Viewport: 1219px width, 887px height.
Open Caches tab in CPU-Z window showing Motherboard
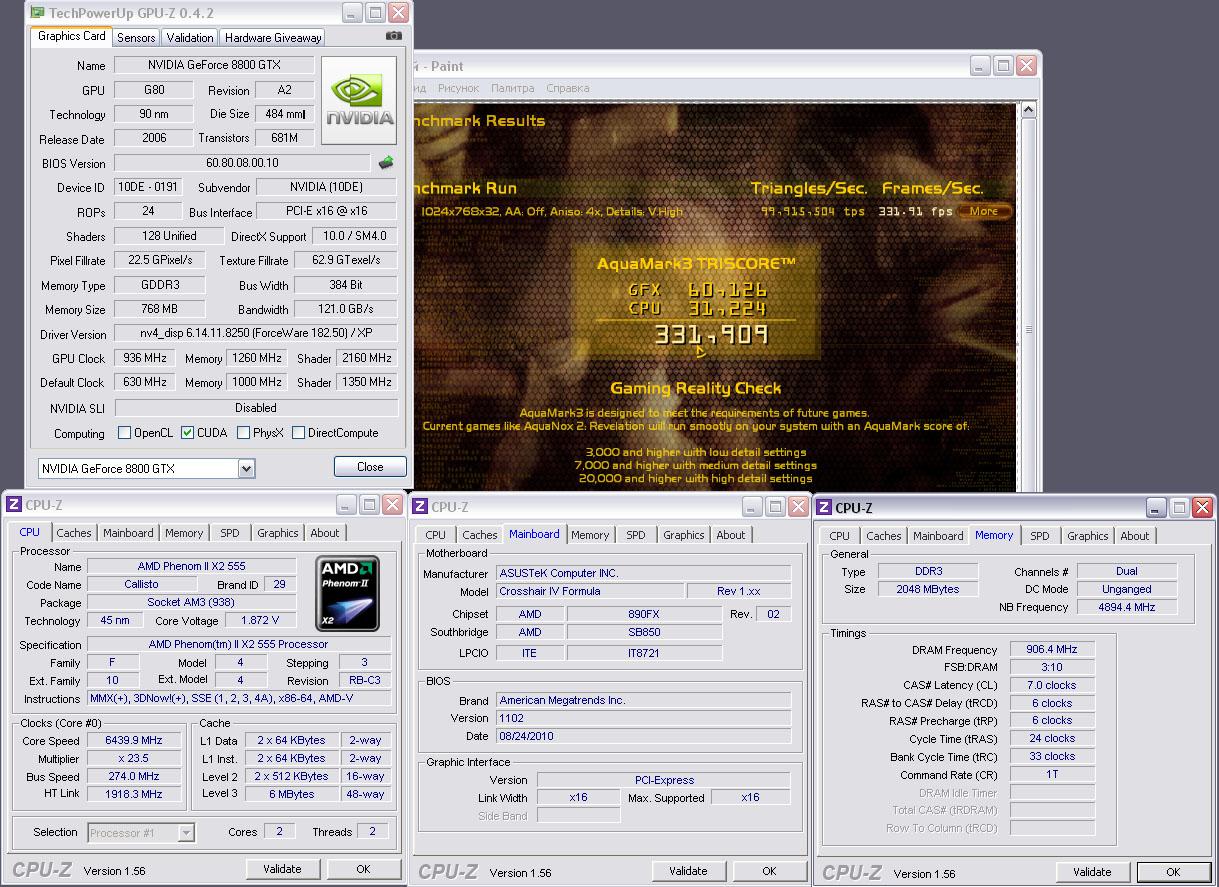pyautogui.click(x=480, y=535)
